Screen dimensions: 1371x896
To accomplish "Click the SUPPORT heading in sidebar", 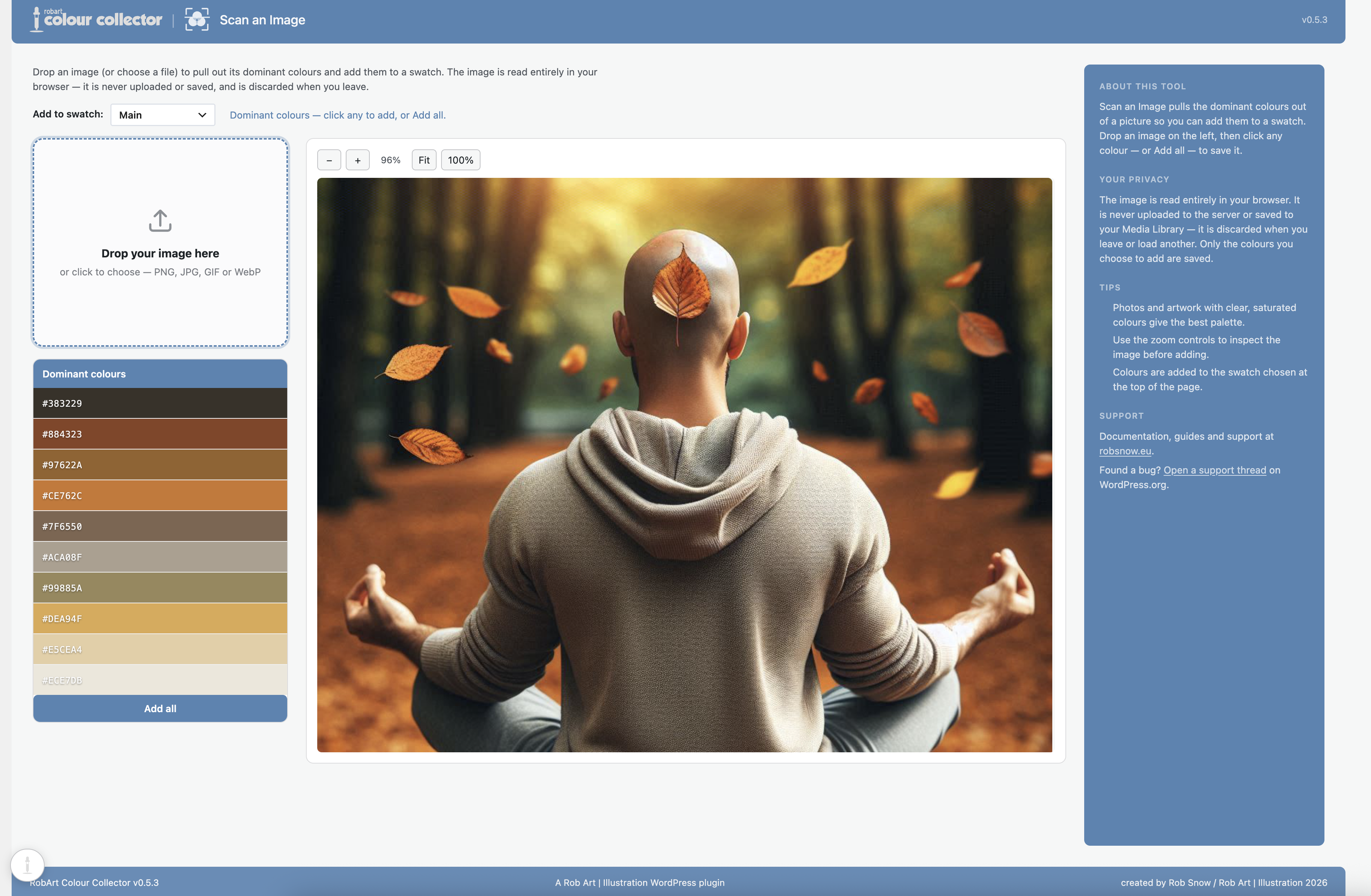I will pos(1121,416).
